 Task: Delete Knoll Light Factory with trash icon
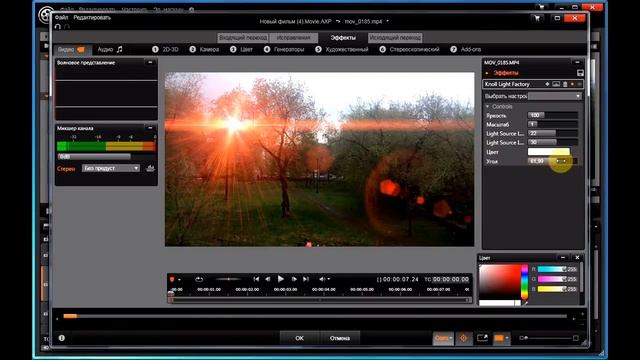coord(565,84)
